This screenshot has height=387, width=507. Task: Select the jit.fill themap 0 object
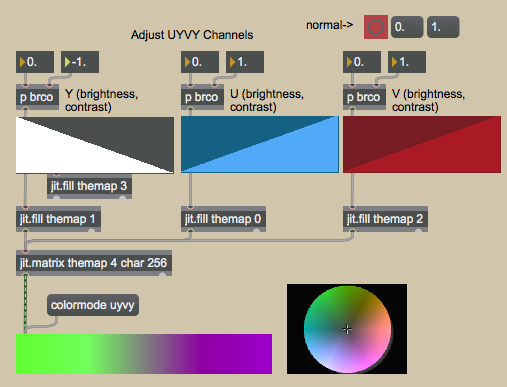[x=223, y=219]
